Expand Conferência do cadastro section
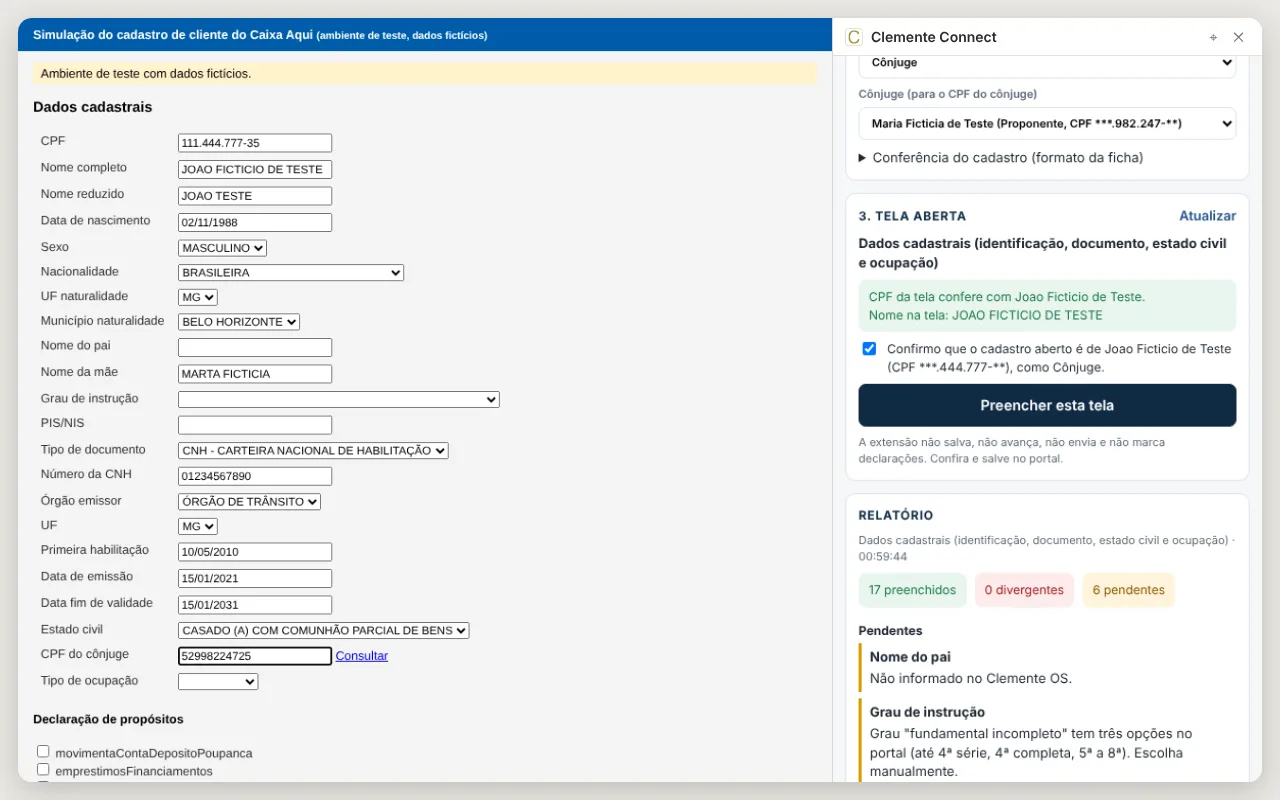This screenshot has height=800, width=1280. coord(1001,158)
